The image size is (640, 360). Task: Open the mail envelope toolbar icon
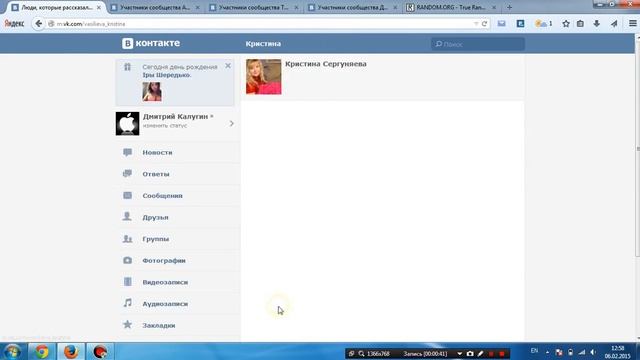501,24
